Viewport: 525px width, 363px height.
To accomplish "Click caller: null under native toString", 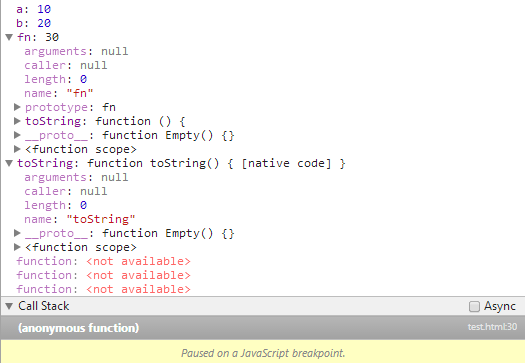I will point(66,191).
